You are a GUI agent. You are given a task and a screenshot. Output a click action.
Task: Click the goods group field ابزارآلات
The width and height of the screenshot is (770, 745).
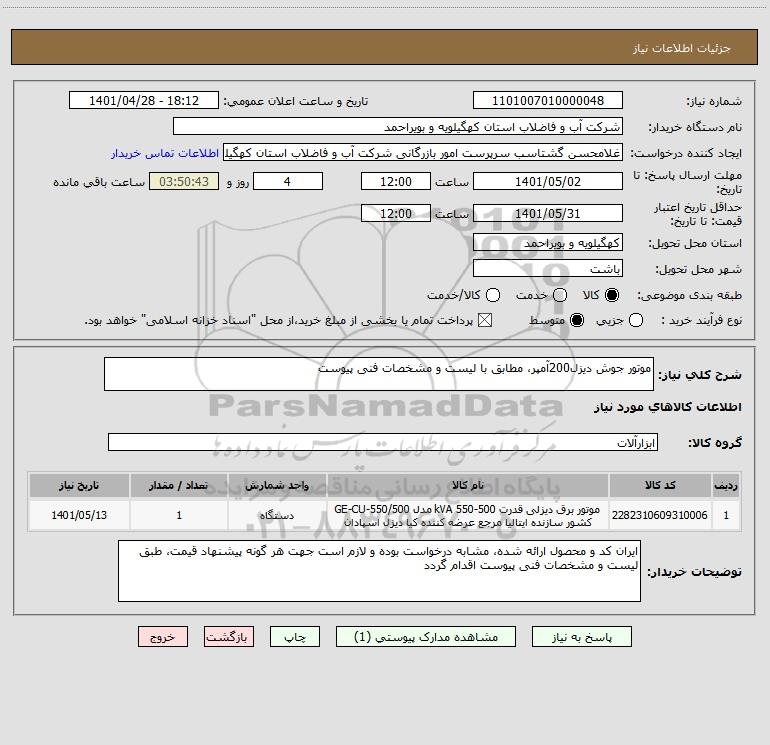click(x=383, y=442)
